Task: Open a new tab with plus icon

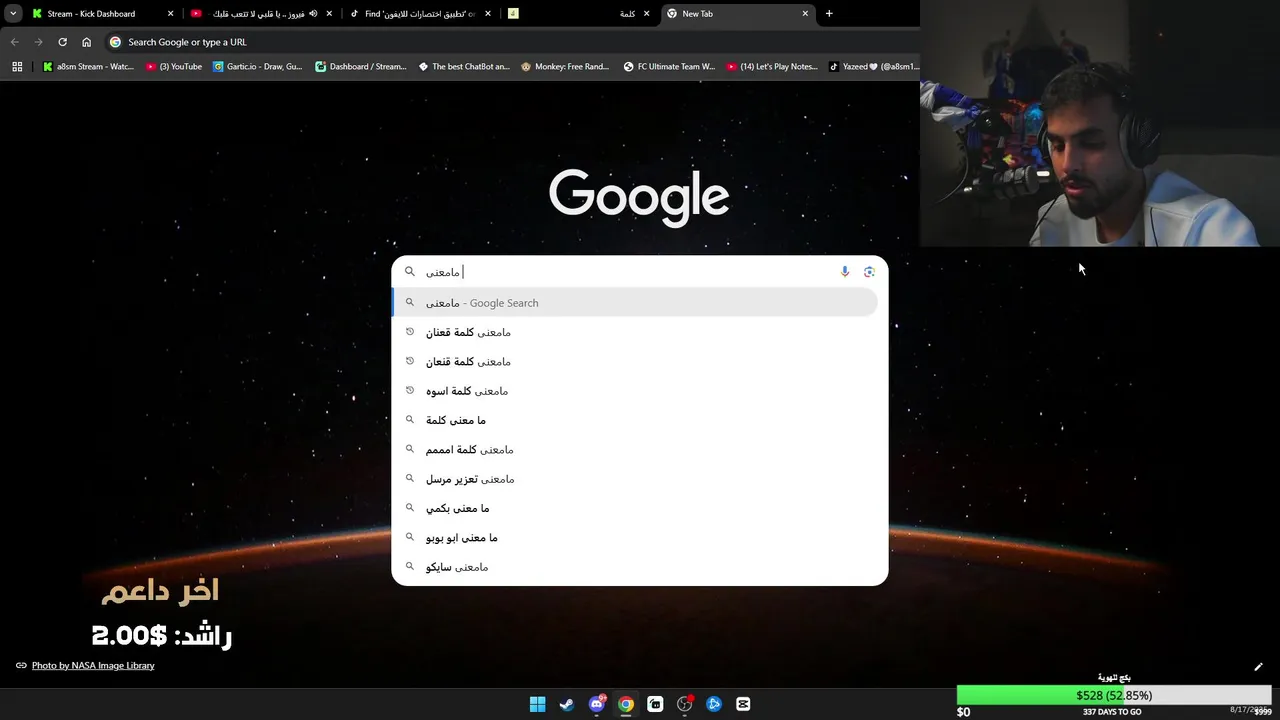Action: pos(829,14)
